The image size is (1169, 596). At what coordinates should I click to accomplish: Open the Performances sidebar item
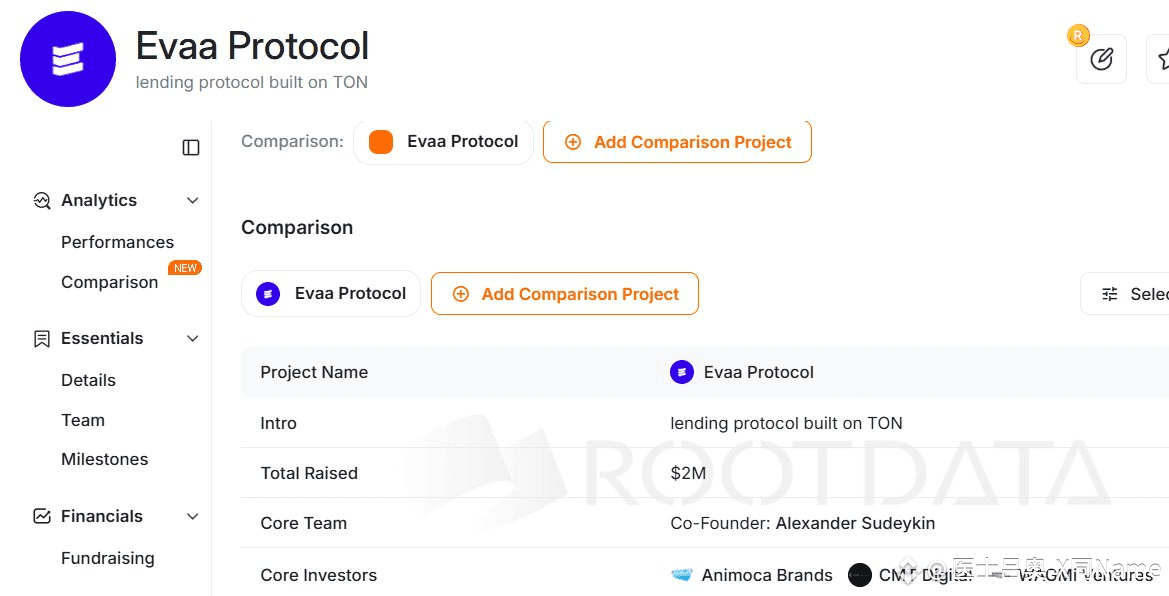click(117, 242)
